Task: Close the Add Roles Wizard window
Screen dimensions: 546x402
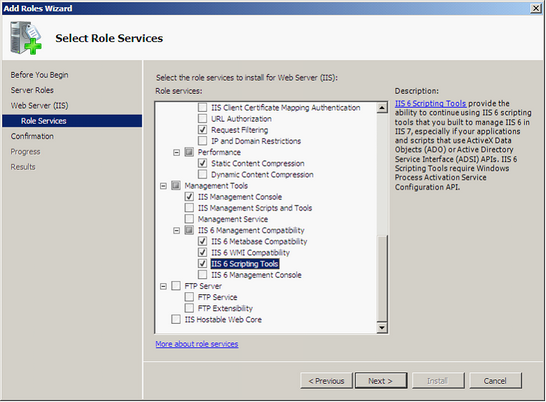Action: click(x=536, y=8)
